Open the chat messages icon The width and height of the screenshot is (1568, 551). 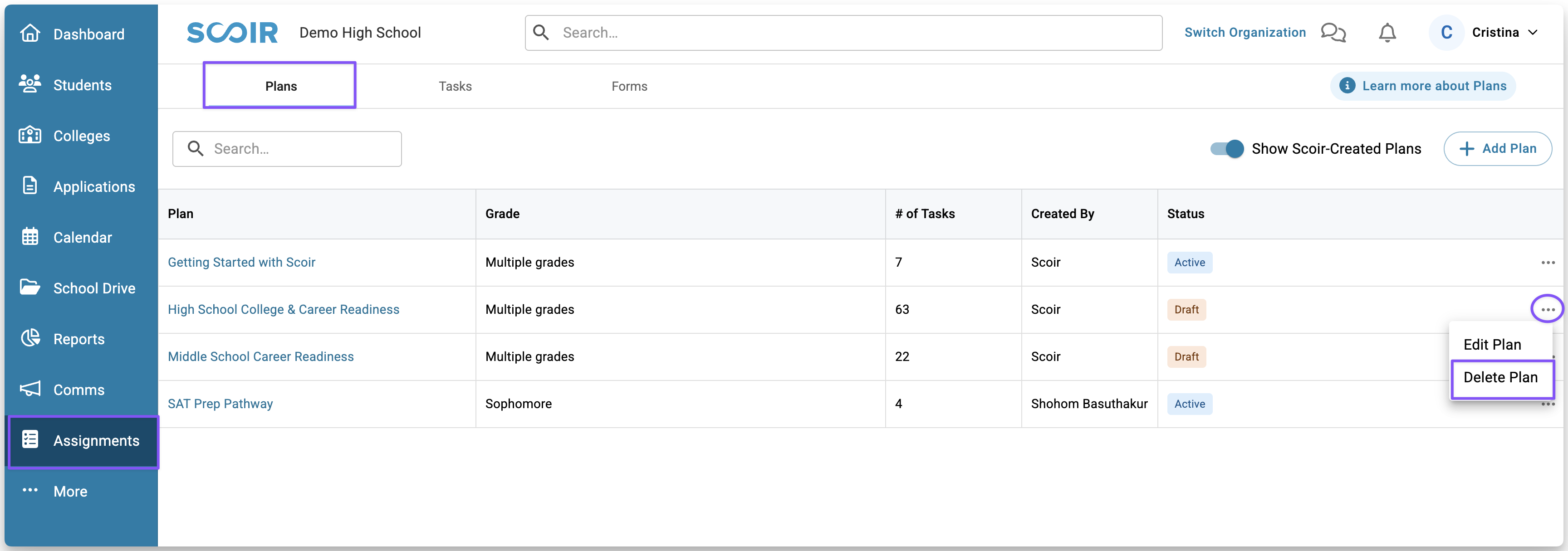click(x=1333, y=33)
